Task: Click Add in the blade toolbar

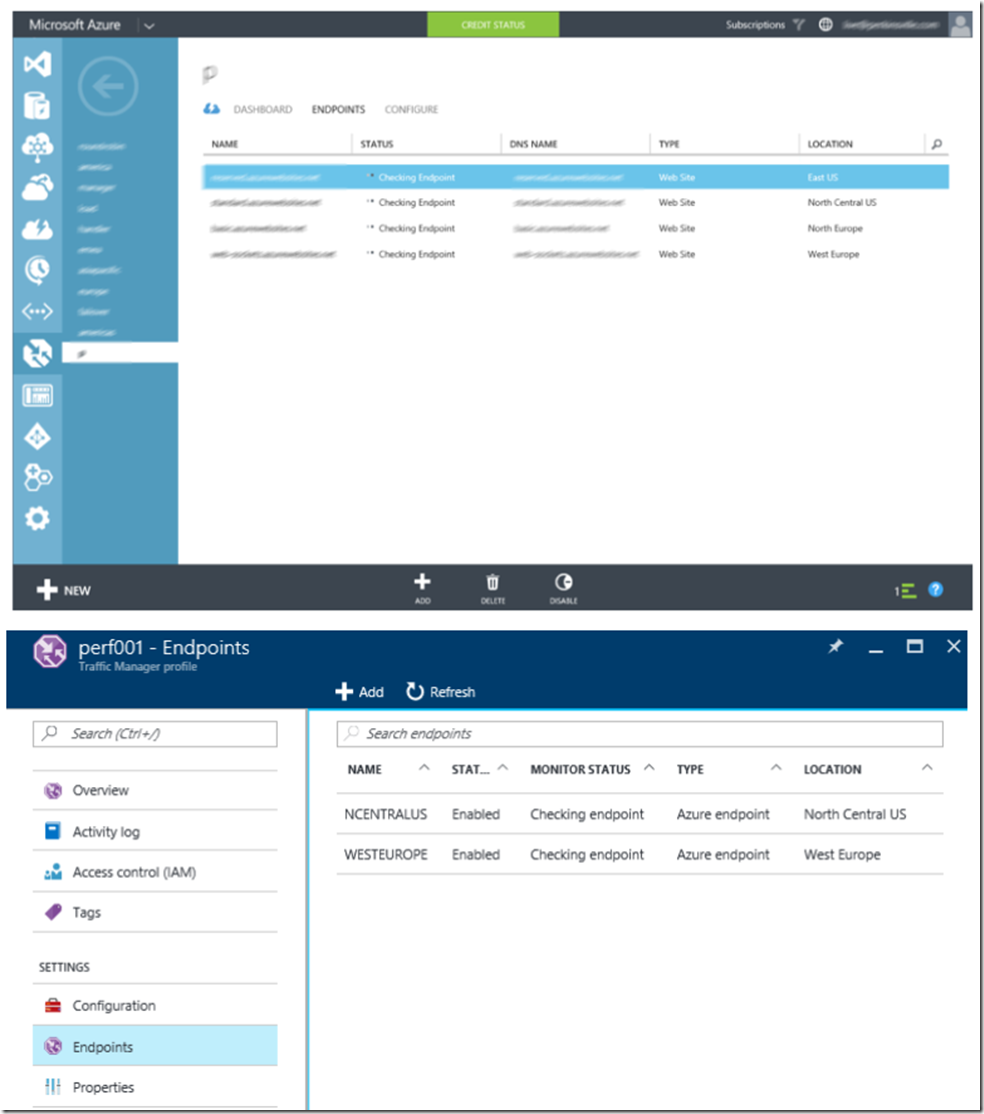Action: pos(359,692)
